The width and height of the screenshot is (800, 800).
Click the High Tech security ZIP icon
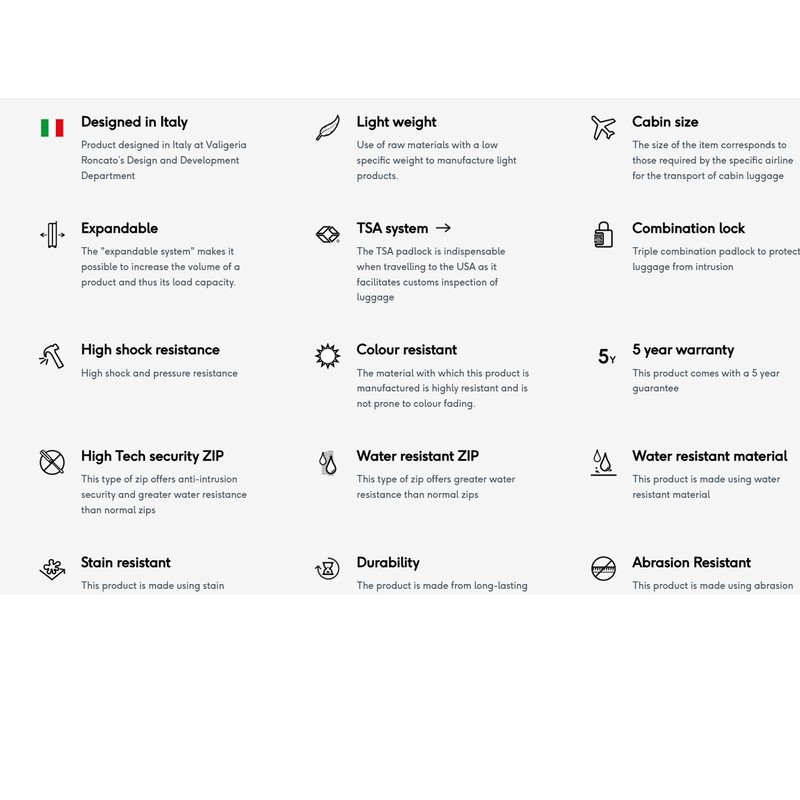52,462
